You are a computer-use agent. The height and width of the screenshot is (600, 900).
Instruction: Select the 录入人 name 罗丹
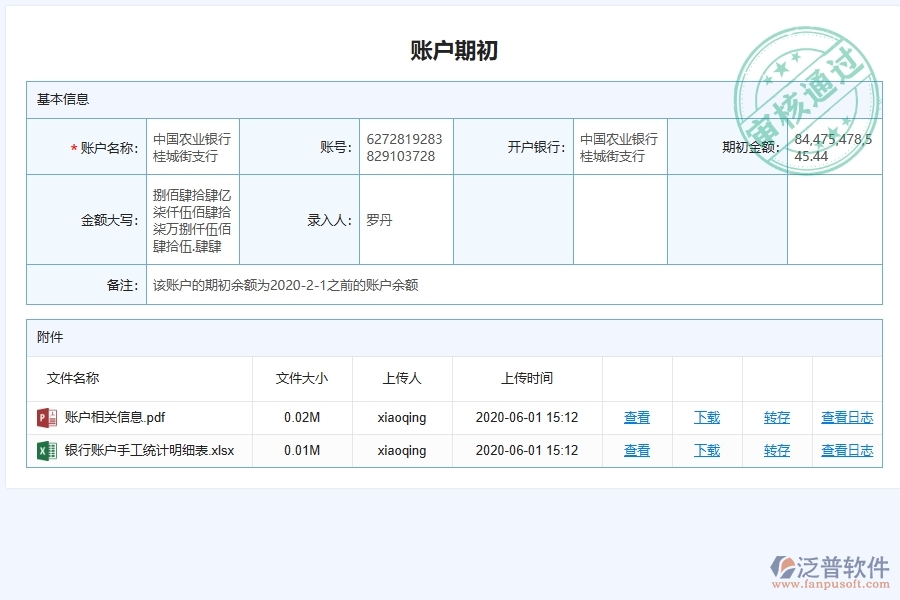point(380,219)
